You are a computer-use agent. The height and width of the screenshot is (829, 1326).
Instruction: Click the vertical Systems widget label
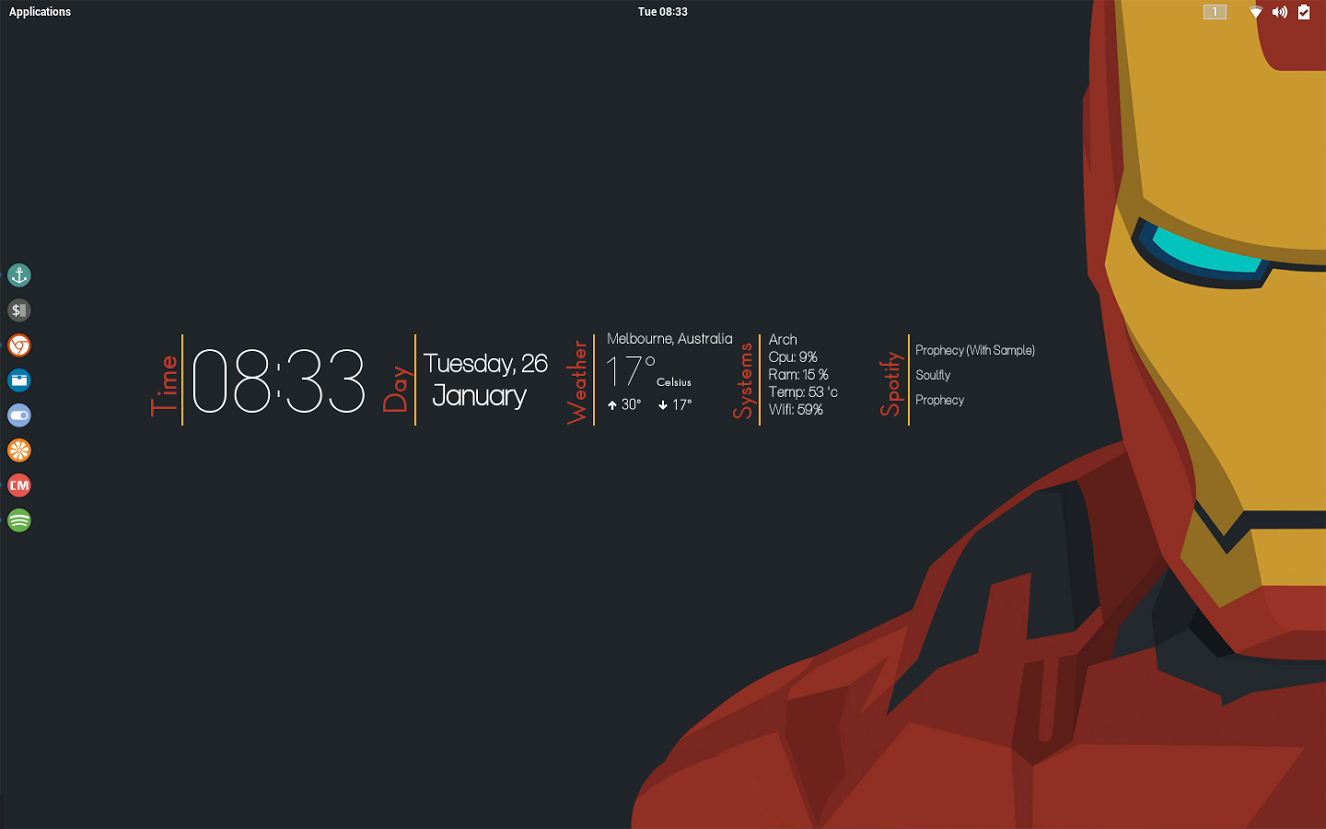click(x=743, y=381)
